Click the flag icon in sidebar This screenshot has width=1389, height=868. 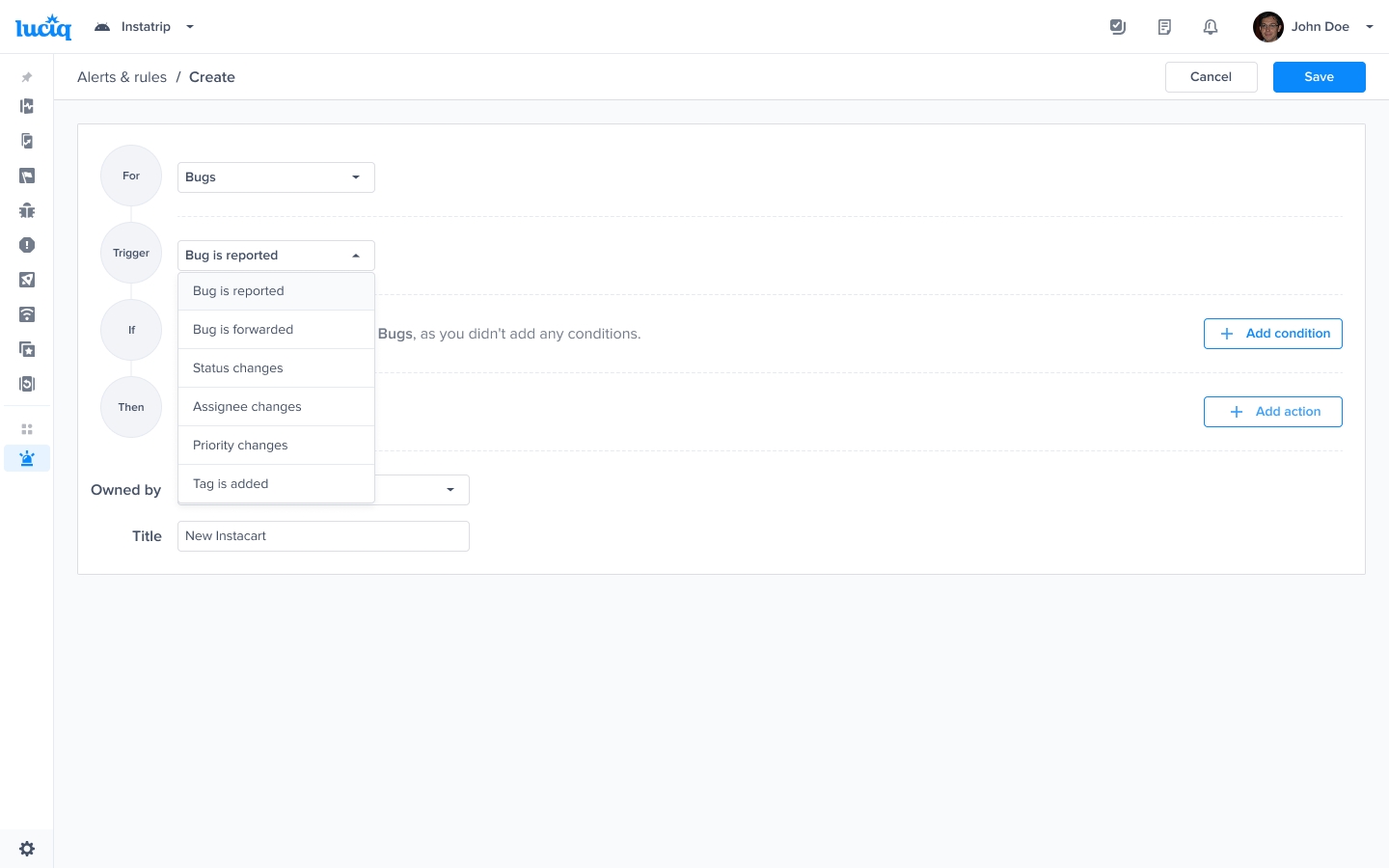(x=27, y=176)
